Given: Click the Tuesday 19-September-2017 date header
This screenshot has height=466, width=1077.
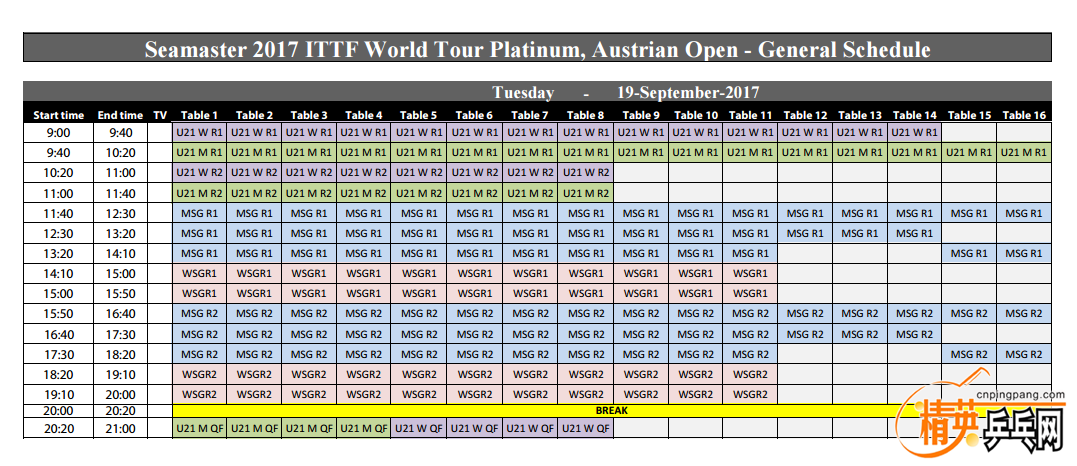Looking at the screenshot, I should (626, 92).
